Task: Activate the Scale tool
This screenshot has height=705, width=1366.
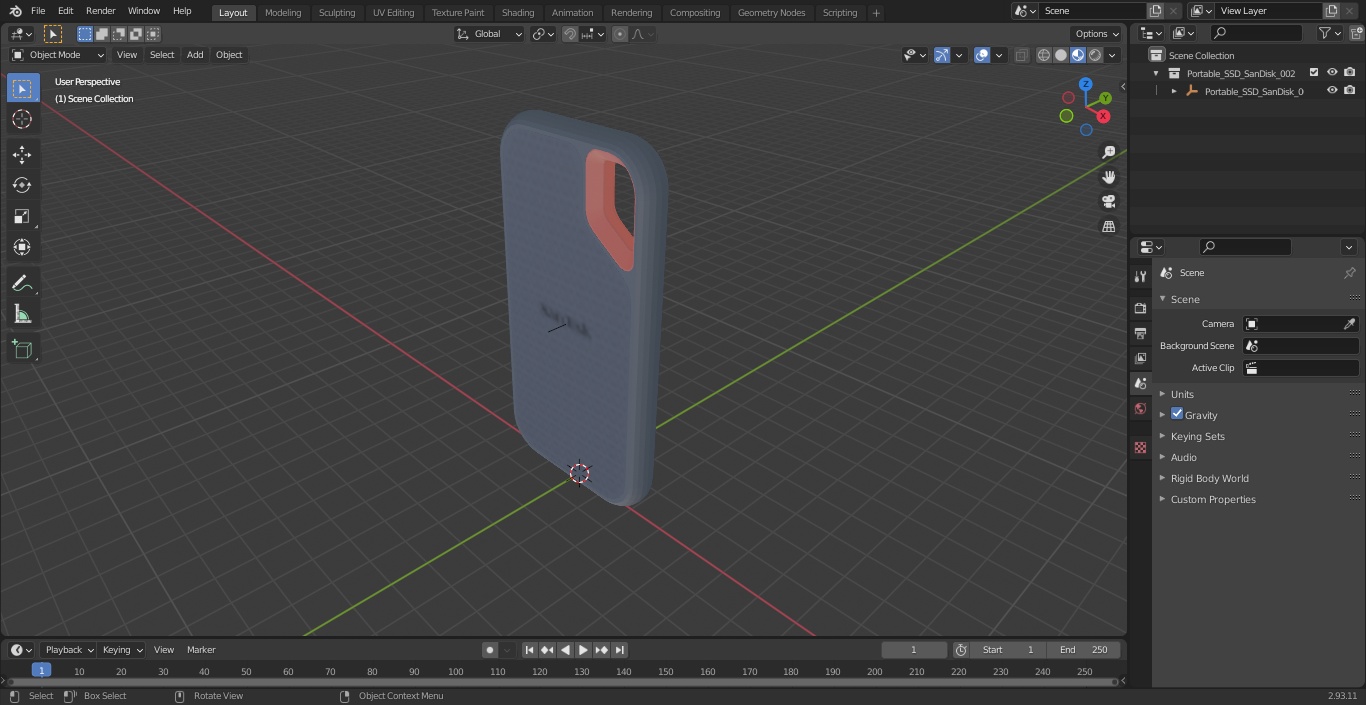Action: 22,216
